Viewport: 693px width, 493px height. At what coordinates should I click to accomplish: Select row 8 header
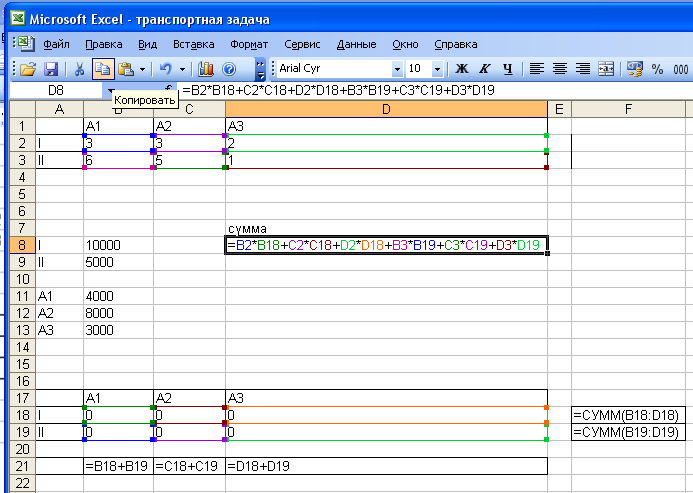tap(22, 245)
